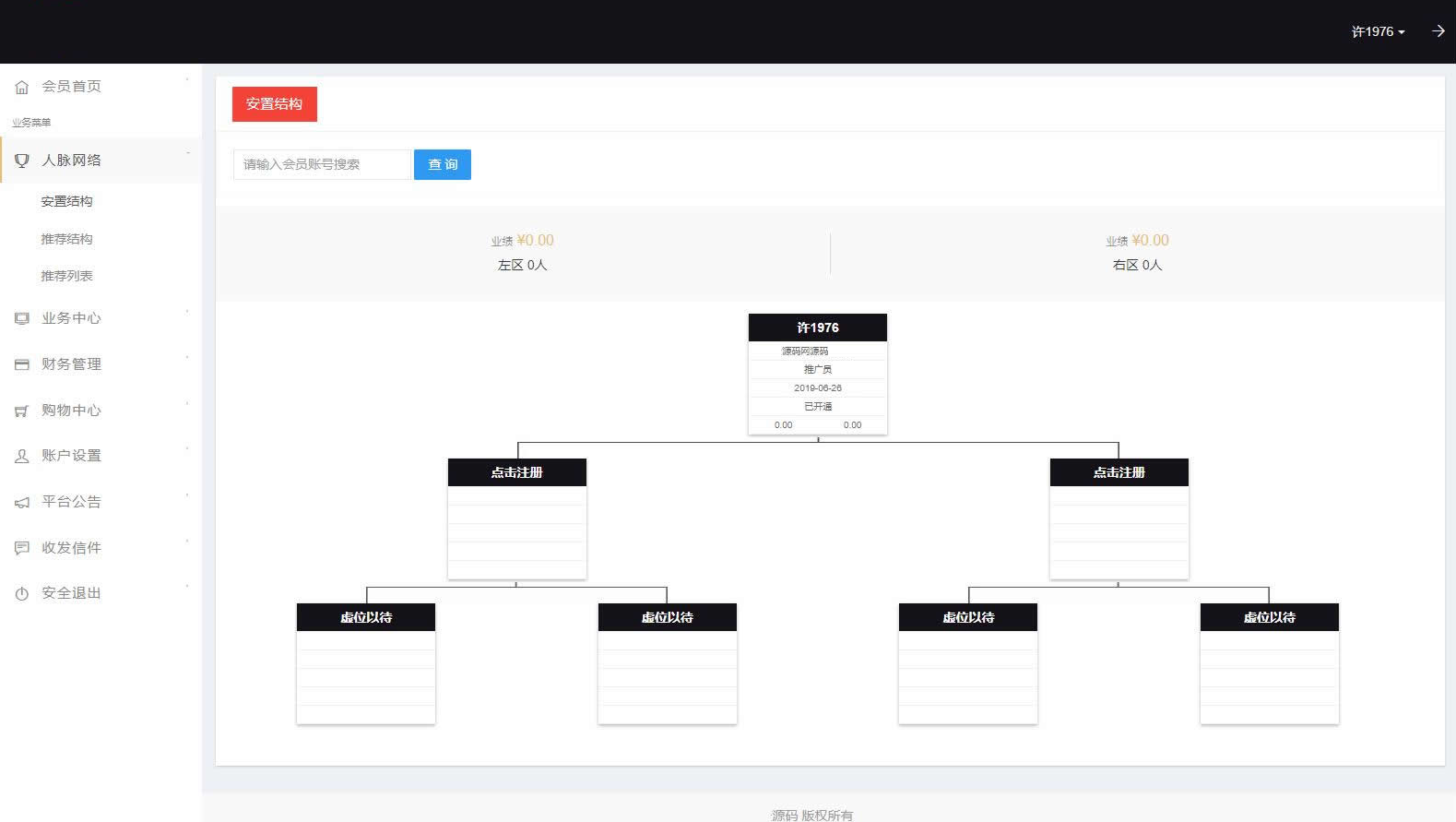This screenshot has width=1456, height=822.
Task: Click the trophy icon beside 人脉网络
Action: pos(22,161)
